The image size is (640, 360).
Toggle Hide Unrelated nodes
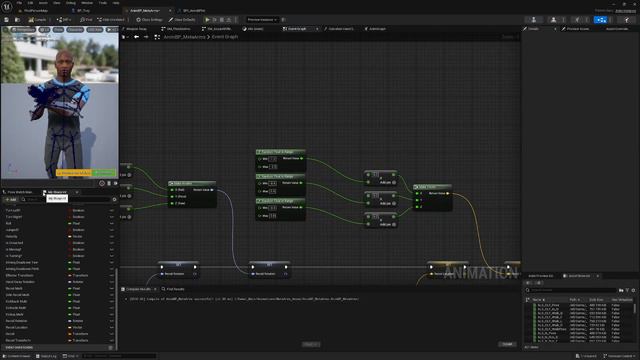point(111,20)
